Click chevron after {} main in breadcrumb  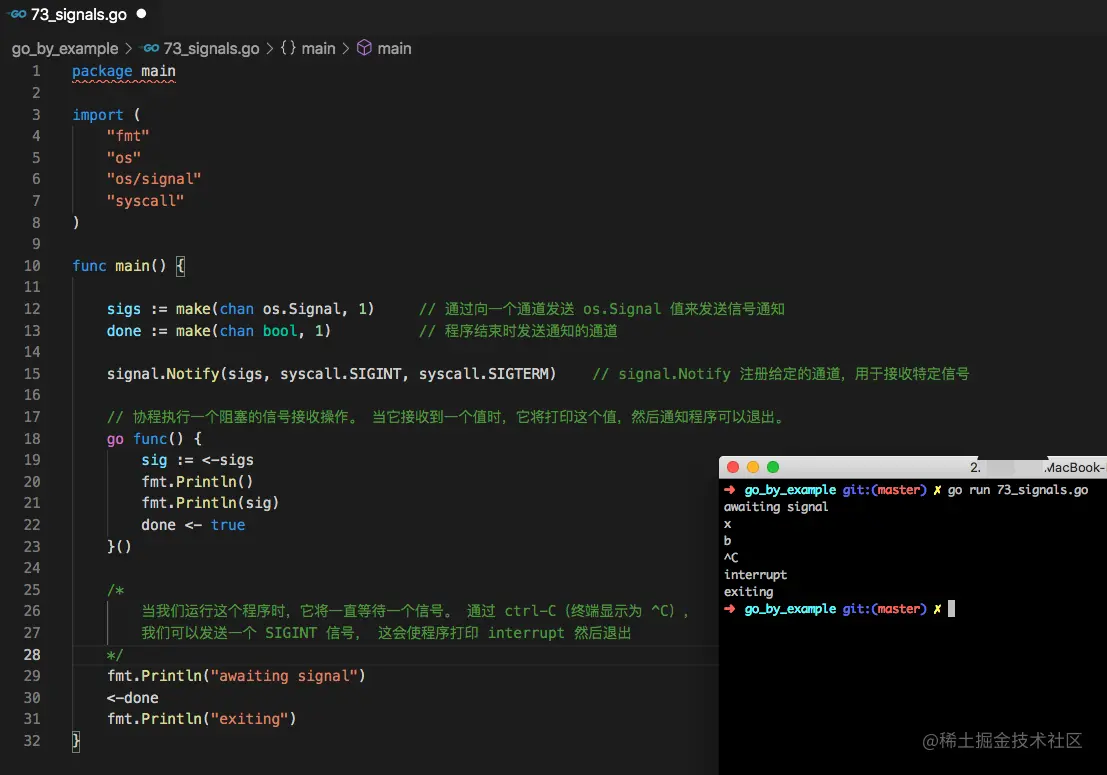[x=346, y=49]
